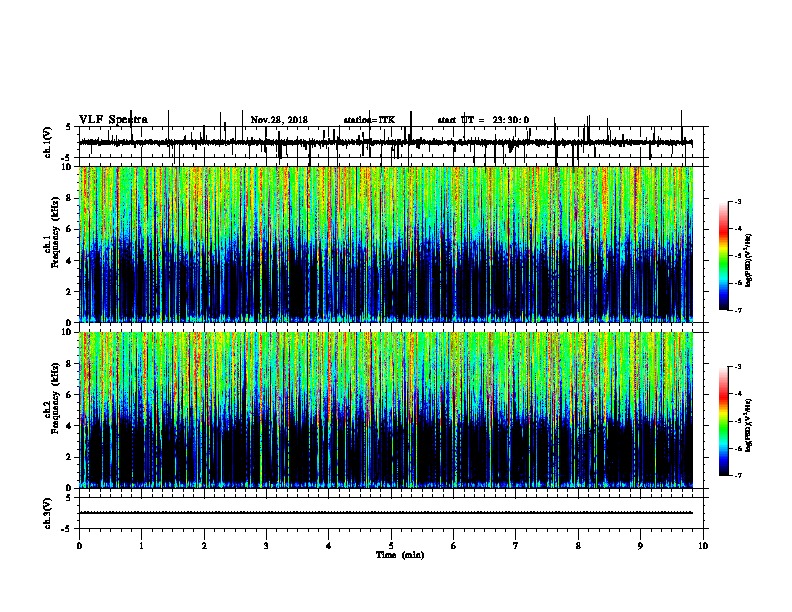Click x-axis tick label "3"
The height and width of the screenshot is (612, 792).
click(266, 546)
